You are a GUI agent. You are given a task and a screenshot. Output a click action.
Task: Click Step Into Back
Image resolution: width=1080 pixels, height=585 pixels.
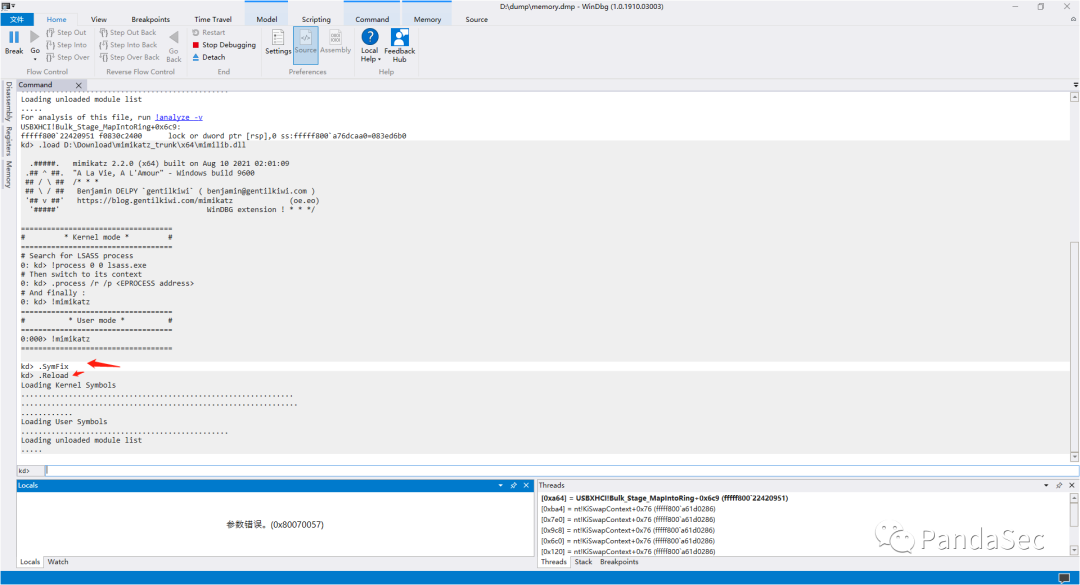point(128,45)
